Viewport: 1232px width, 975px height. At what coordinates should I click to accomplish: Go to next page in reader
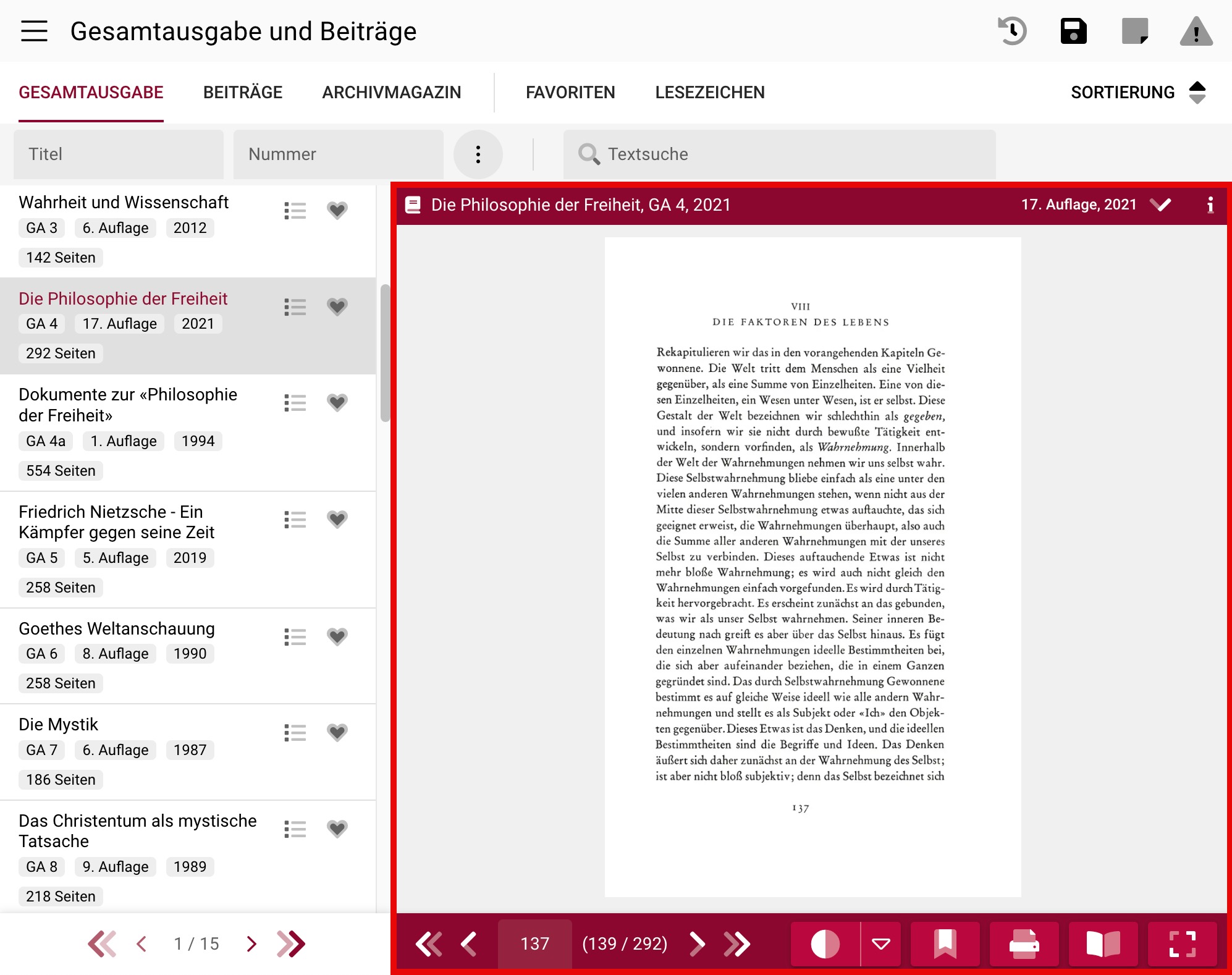(x=696, y=943)
